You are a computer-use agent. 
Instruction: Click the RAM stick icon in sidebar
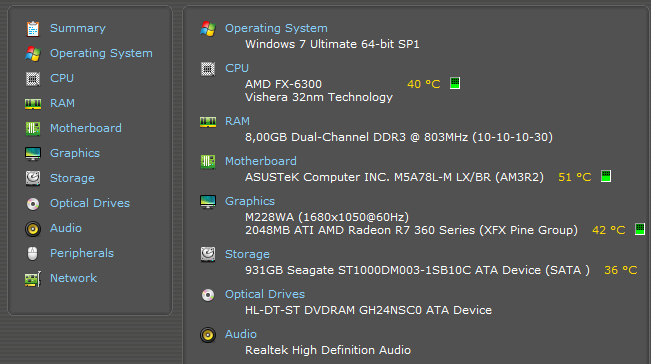[x=33, y=103]
